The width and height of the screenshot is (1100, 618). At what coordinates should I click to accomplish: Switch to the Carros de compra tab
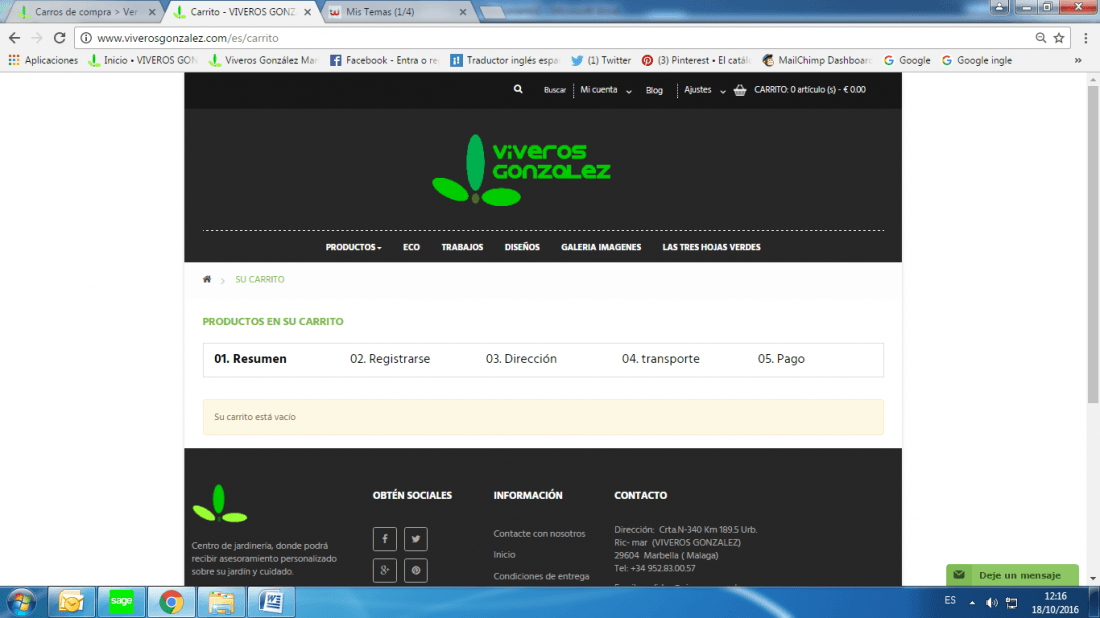[84, 12]
